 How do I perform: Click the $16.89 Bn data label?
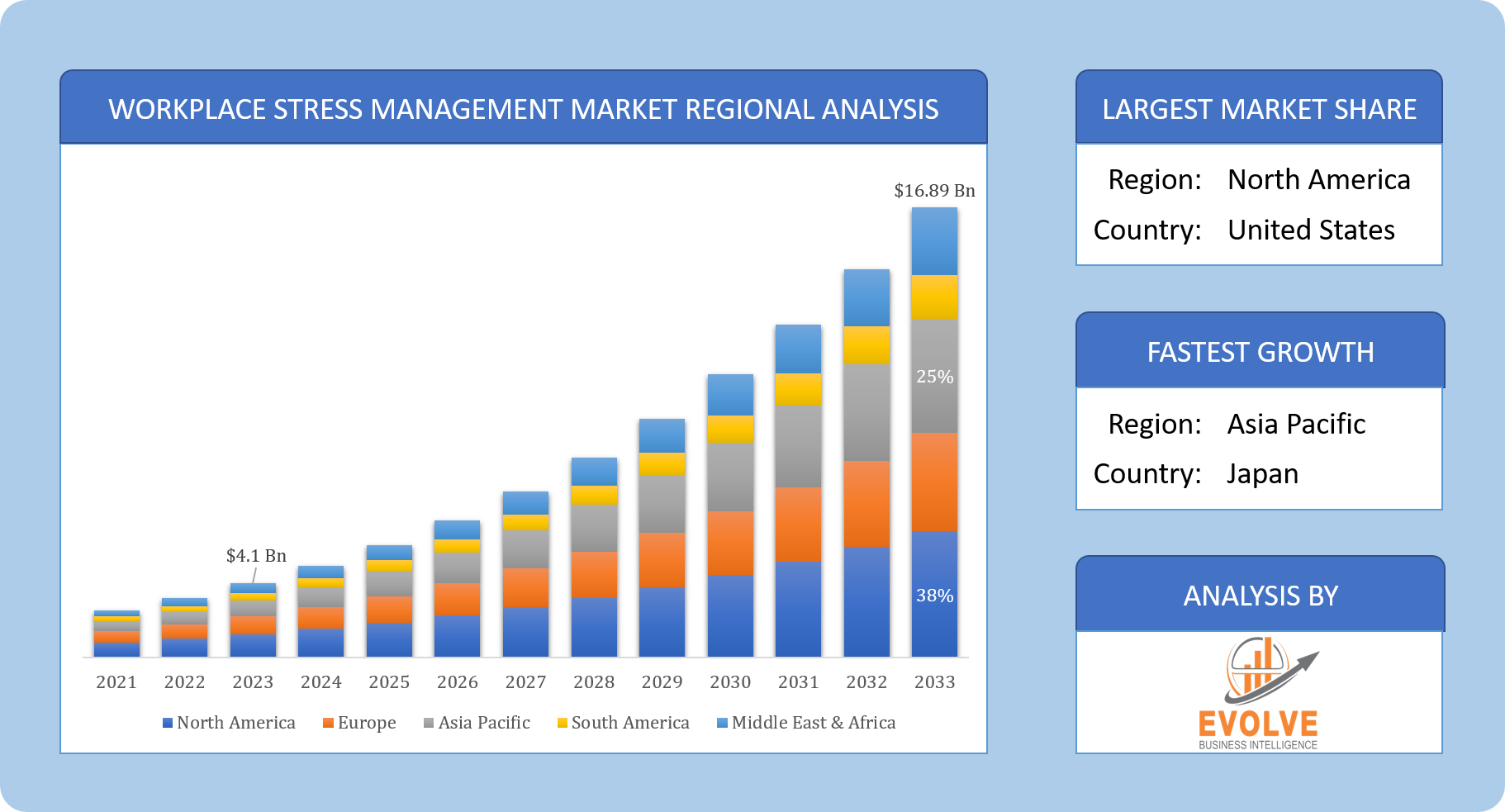point(934,191)
